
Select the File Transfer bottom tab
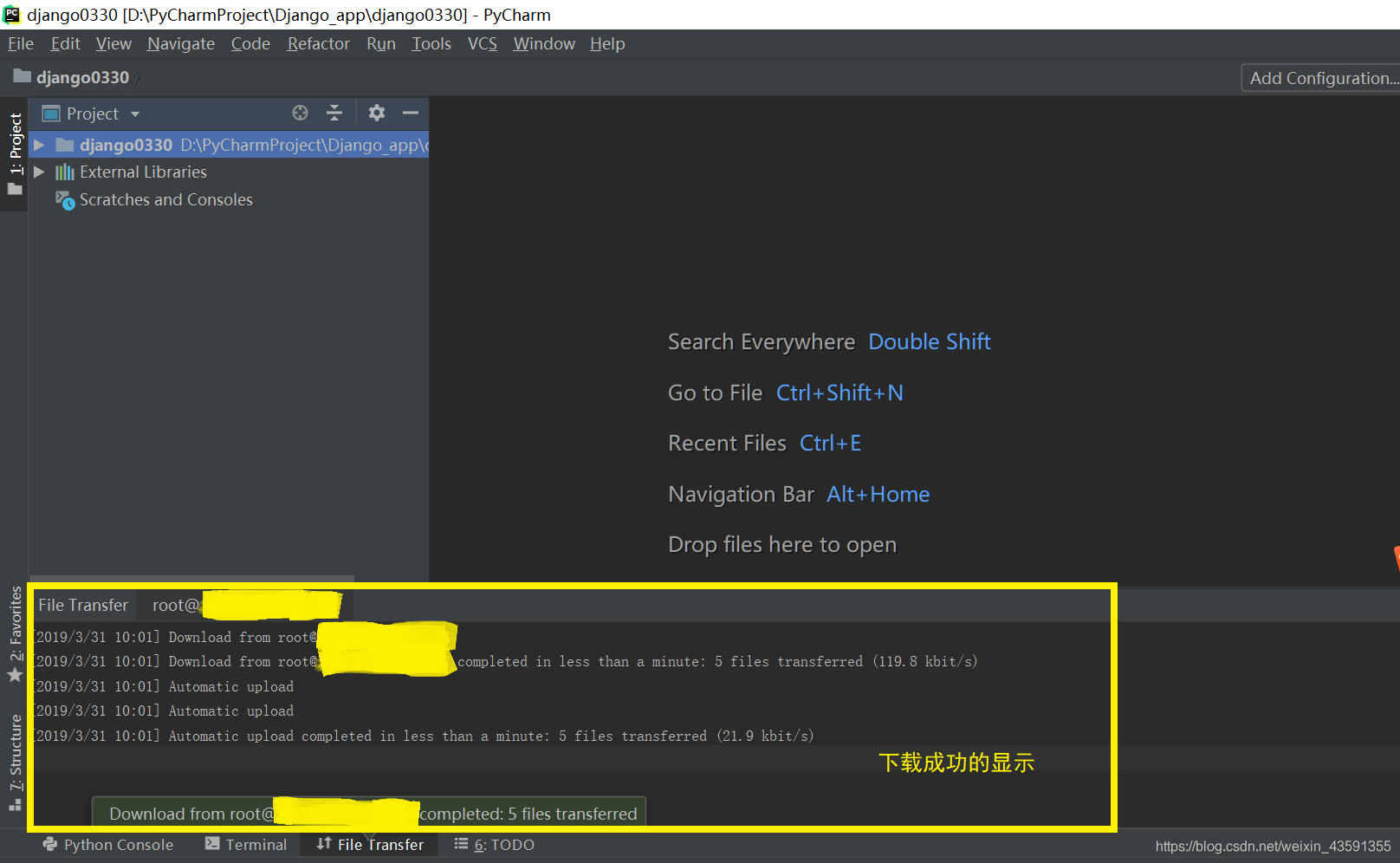click(x=370, y=844)
